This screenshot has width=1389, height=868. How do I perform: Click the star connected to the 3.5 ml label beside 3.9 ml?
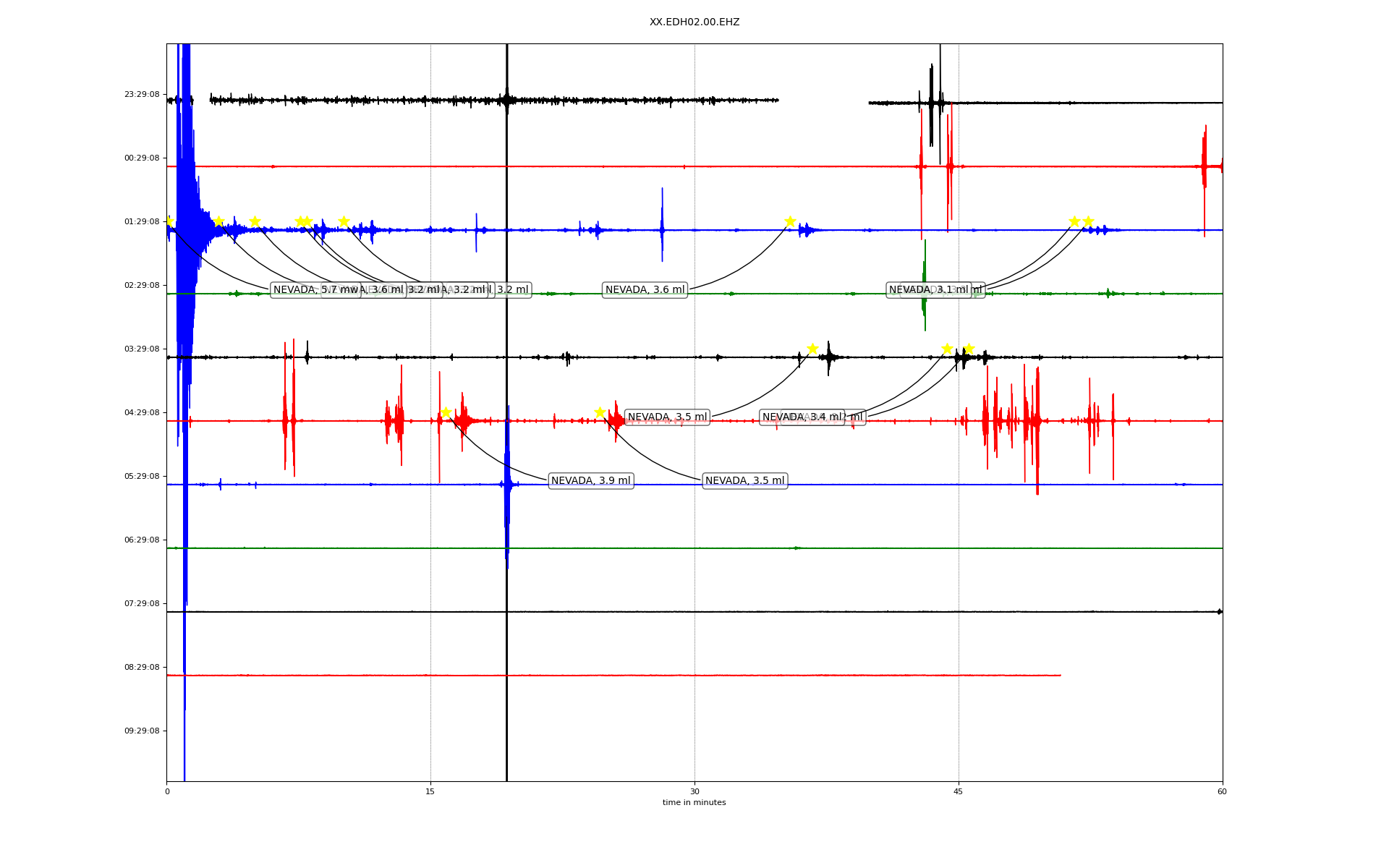click(x=600, y=412)
